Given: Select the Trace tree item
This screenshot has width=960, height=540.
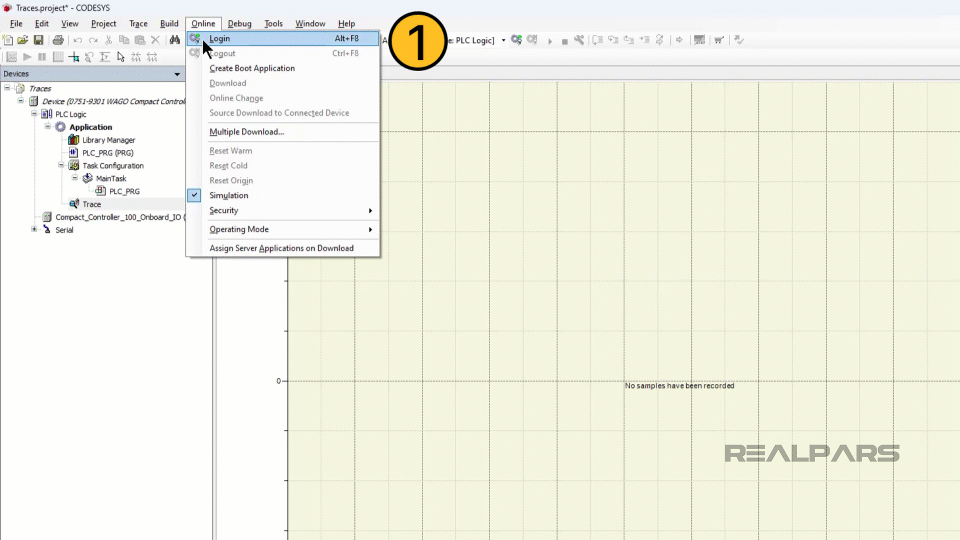Looking at the screenshot, I should click(91, 204).
